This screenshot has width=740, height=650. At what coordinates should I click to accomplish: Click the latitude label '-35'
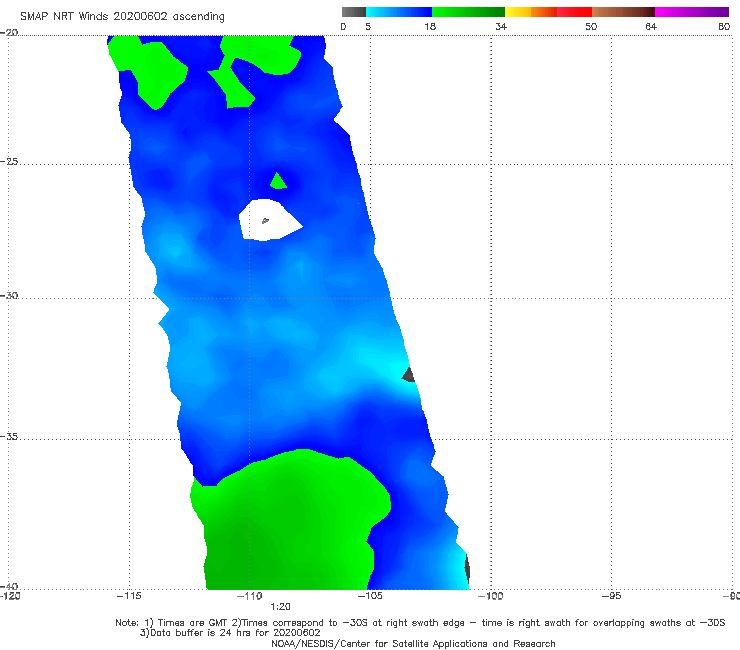click(x=9, y=437)
